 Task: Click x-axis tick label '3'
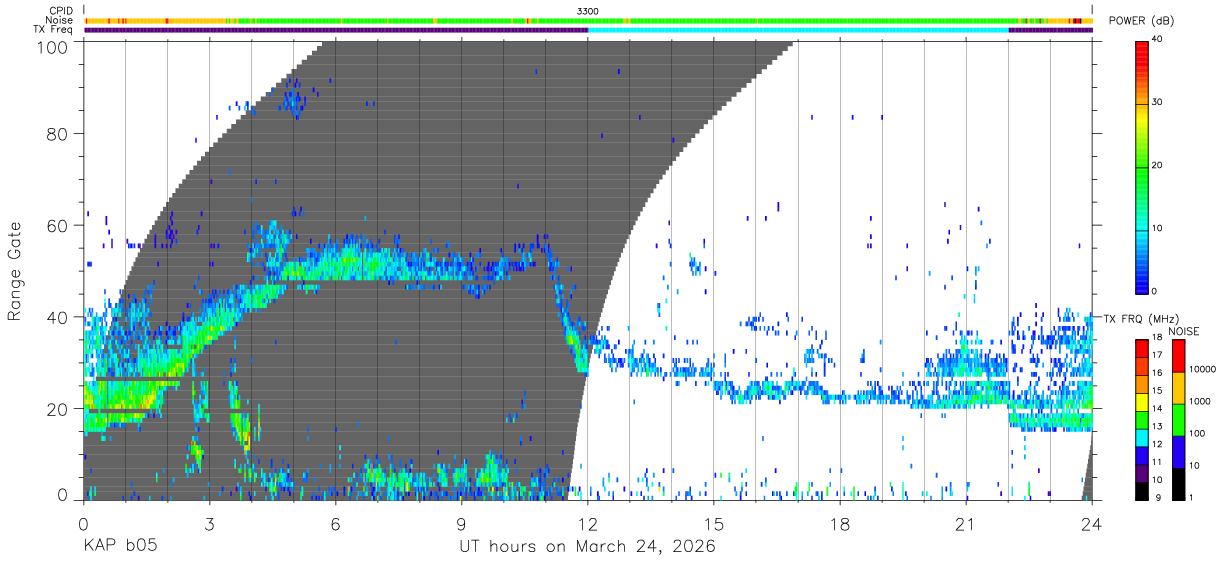click(x=209, y=525)
